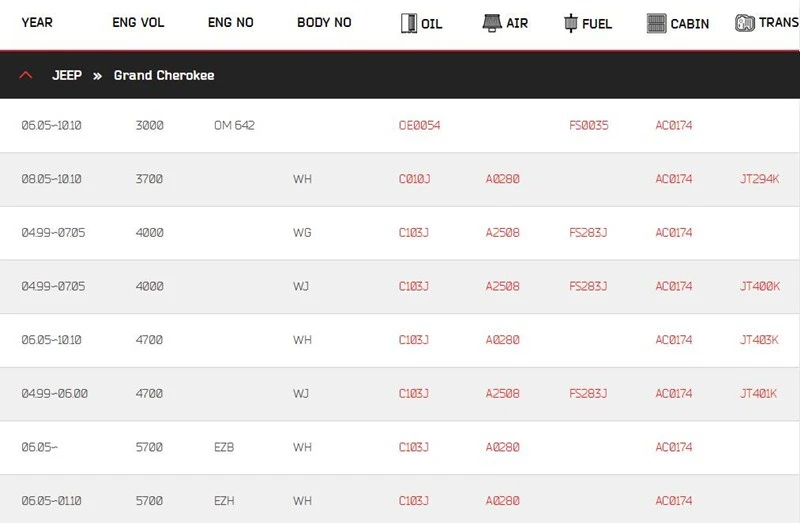Open cabin filter AC0174 in 3700 row
This screenshot has width=800, height=523.
pyautogui.click(x=674, y=179)
